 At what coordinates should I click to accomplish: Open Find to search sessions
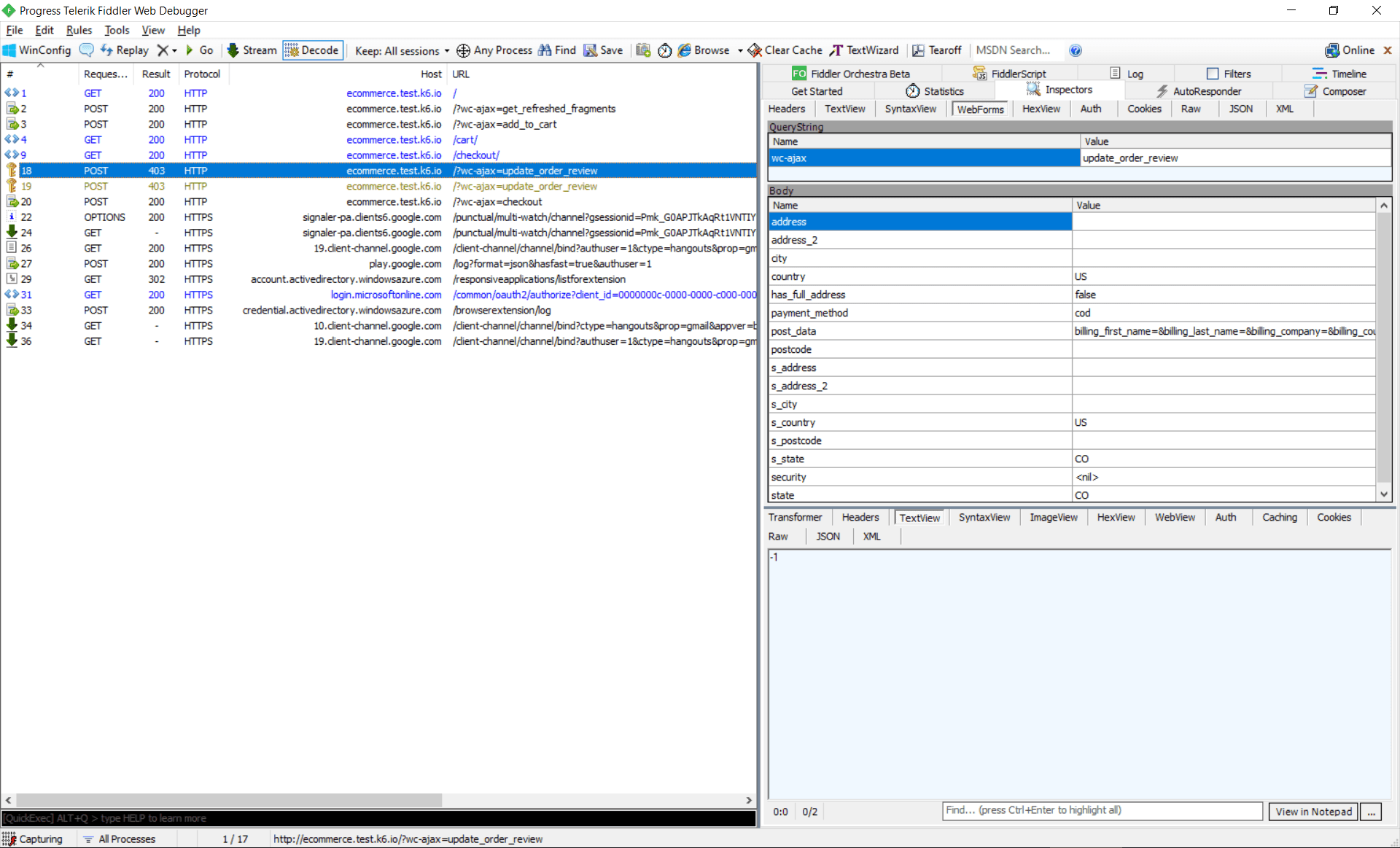[x=556, y=50]
